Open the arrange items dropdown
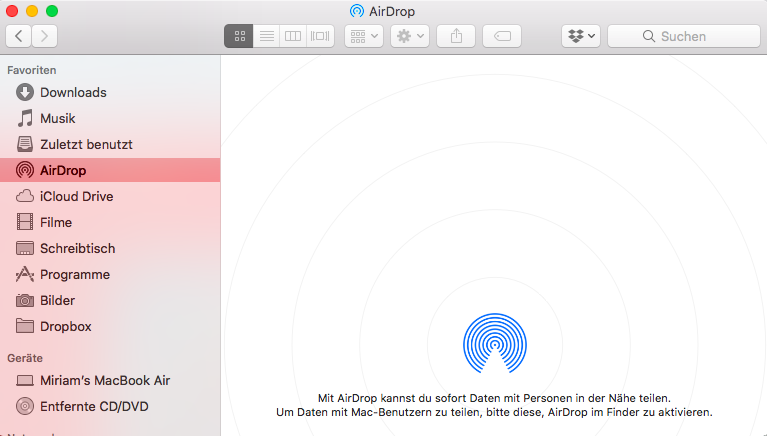Screen dimensions: 767x436 (364, 36)
